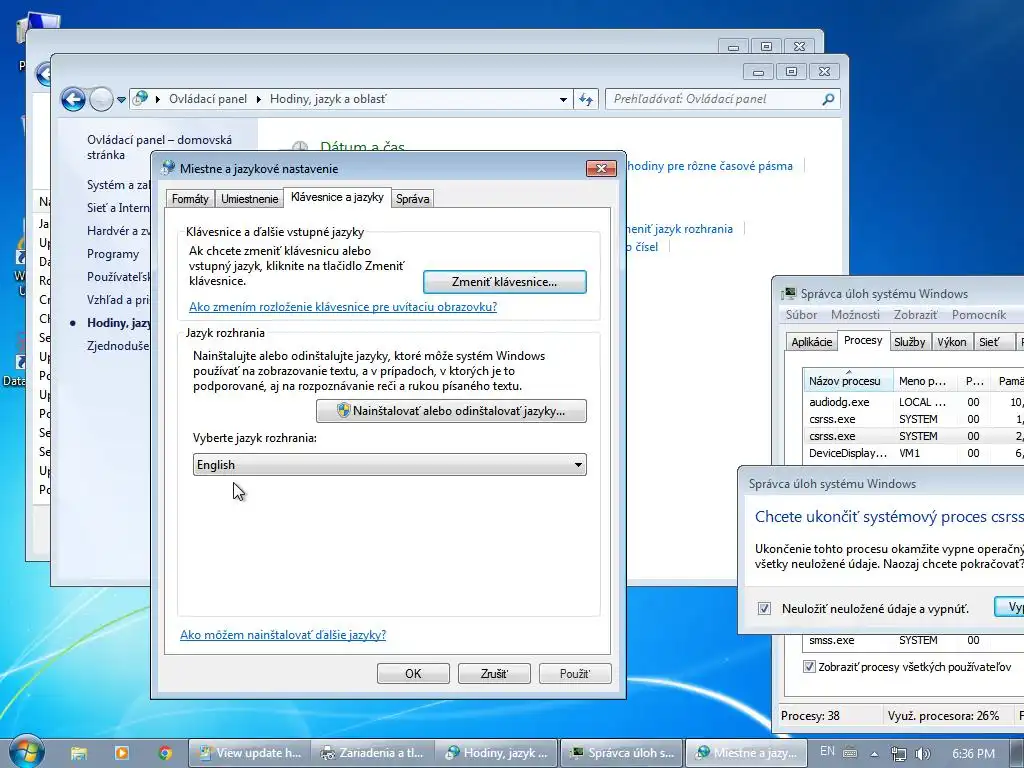
Task: Go back in Control Panel window
Action: point(73,99)
